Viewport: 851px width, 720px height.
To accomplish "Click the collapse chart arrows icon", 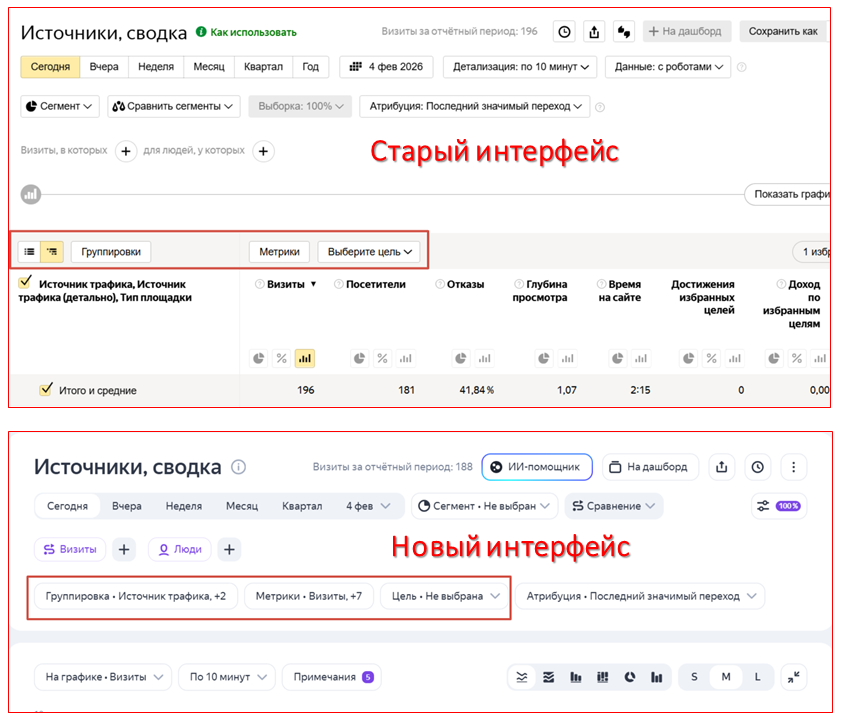I will (793, 677).
